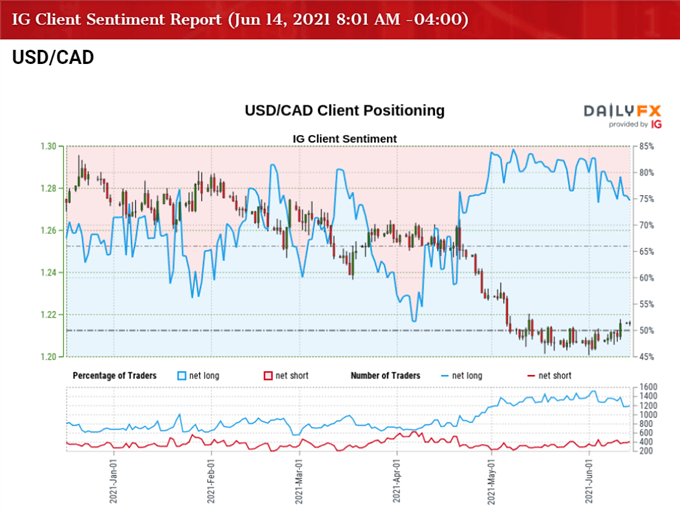Screen dimensions: 680x518
Task: Click the red net short line legend marker
Action: tap(531, 376)
